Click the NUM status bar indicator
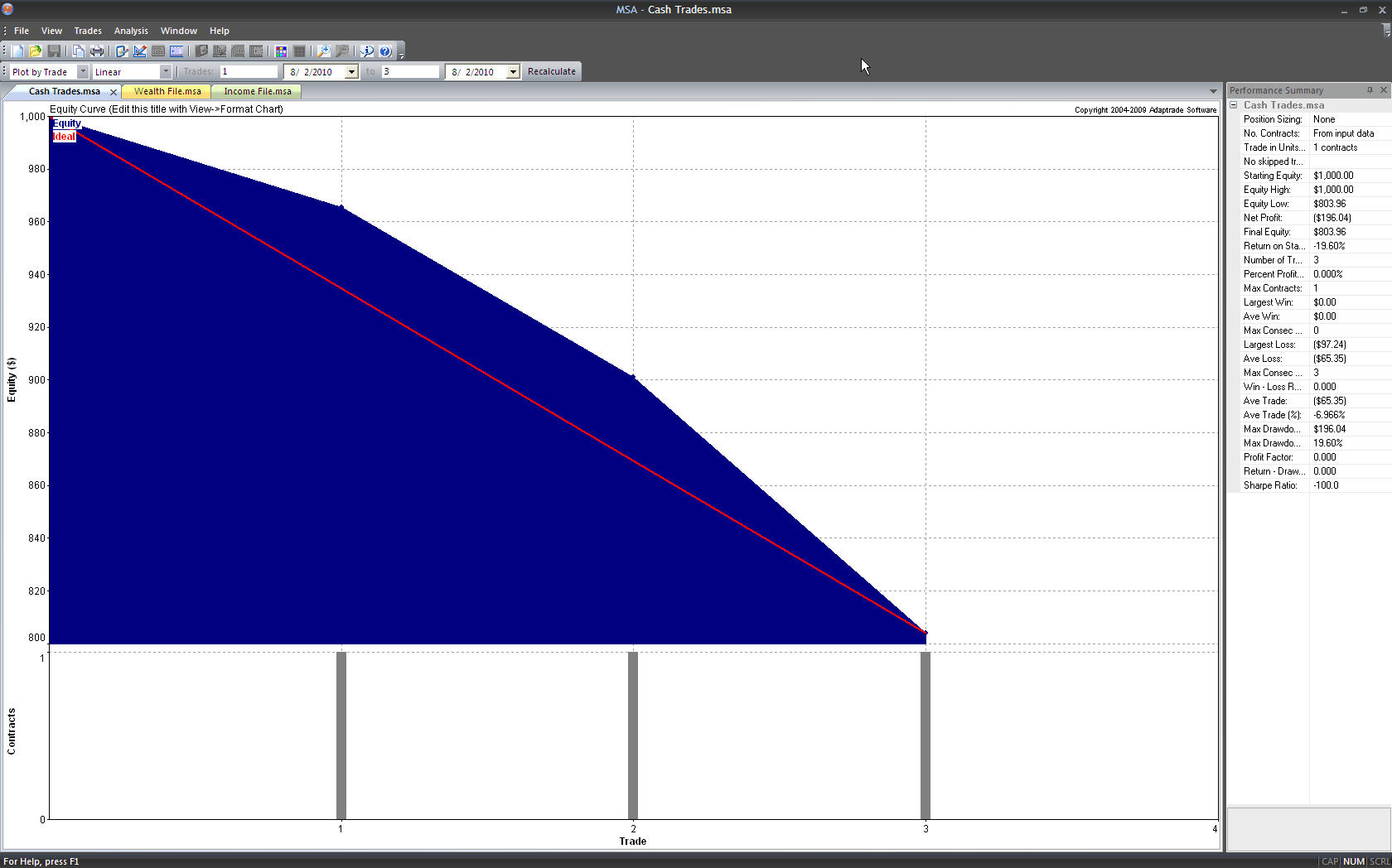 click(x=1354, y=861)
